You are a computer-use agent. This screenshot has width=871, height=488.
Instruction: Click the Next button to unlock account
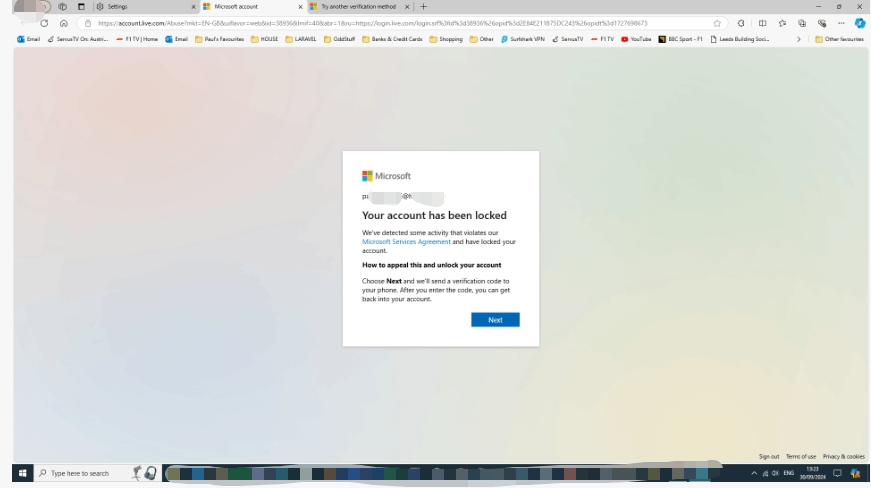point(495,320)
